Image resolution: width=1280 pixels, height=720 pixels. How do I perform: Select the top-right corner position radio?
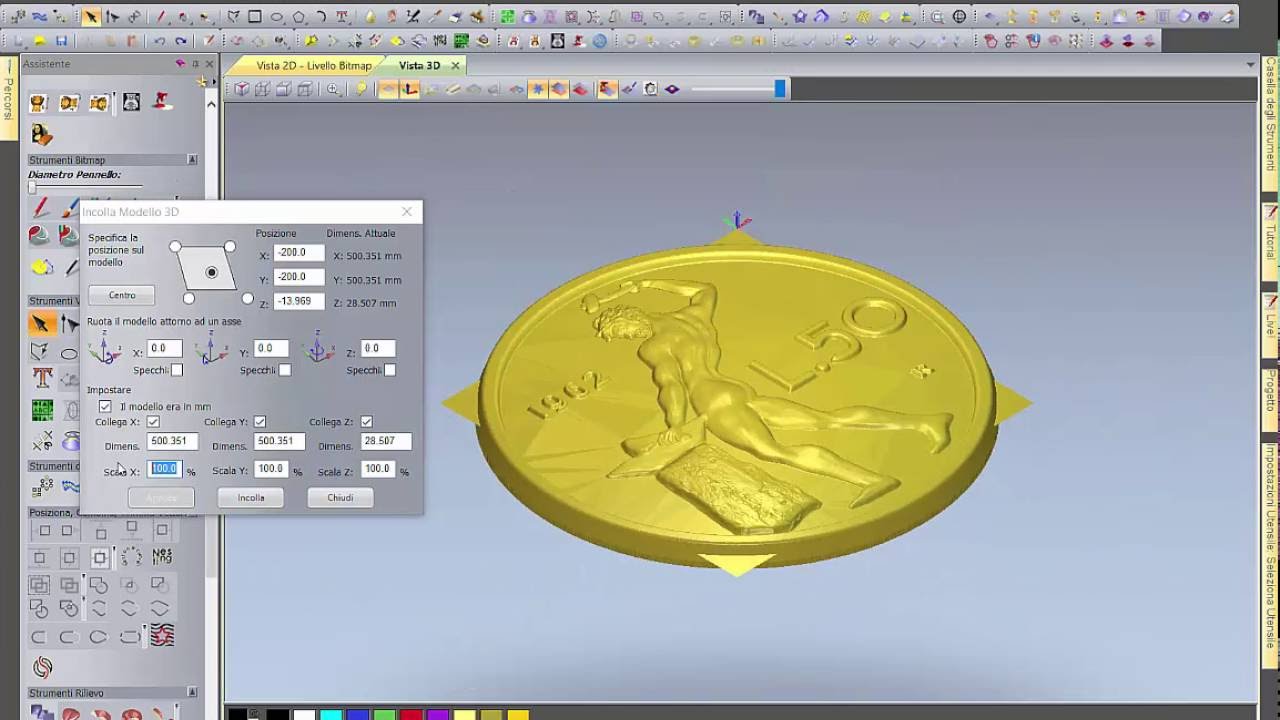[230, 246]
